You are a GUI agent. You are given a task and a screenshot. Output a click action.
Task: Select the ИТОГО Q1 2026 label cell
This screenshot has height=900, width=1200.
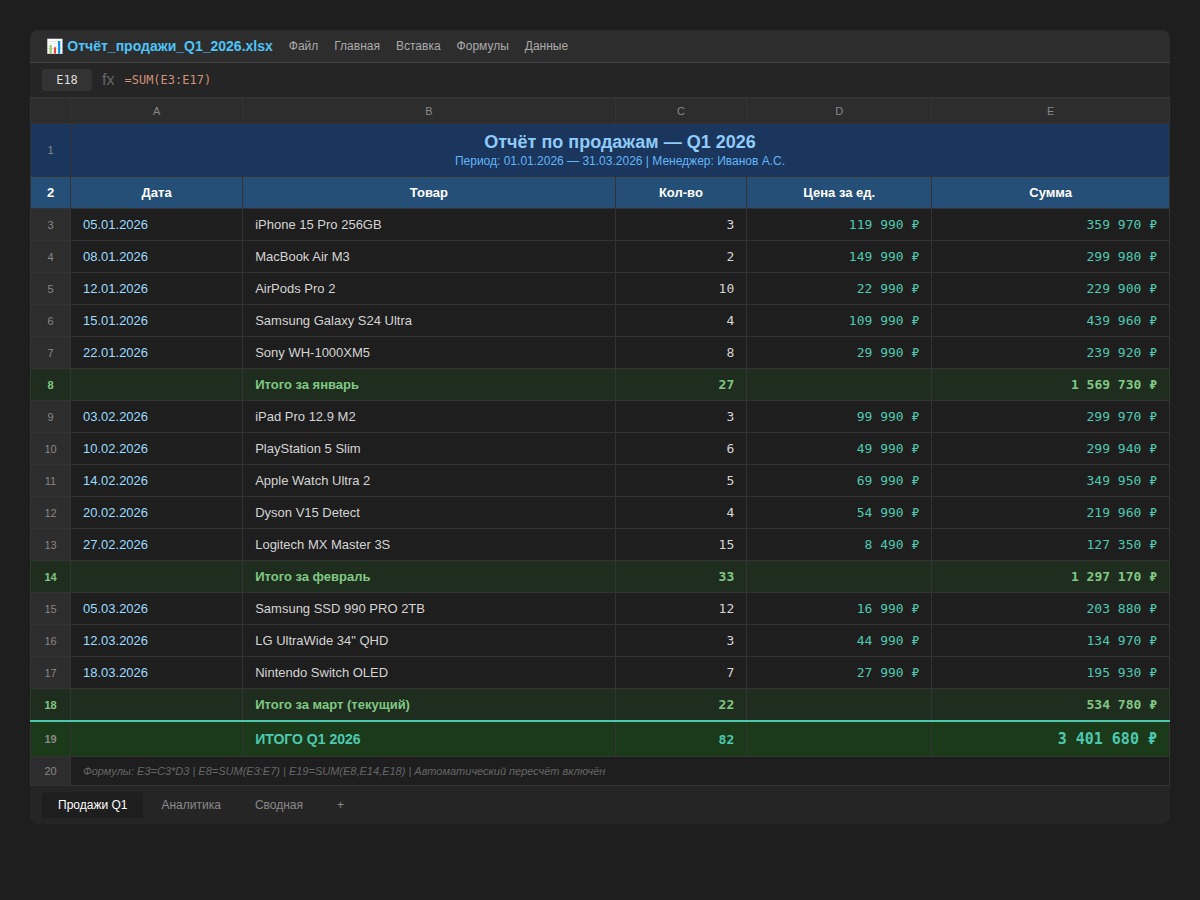point(429,739)
